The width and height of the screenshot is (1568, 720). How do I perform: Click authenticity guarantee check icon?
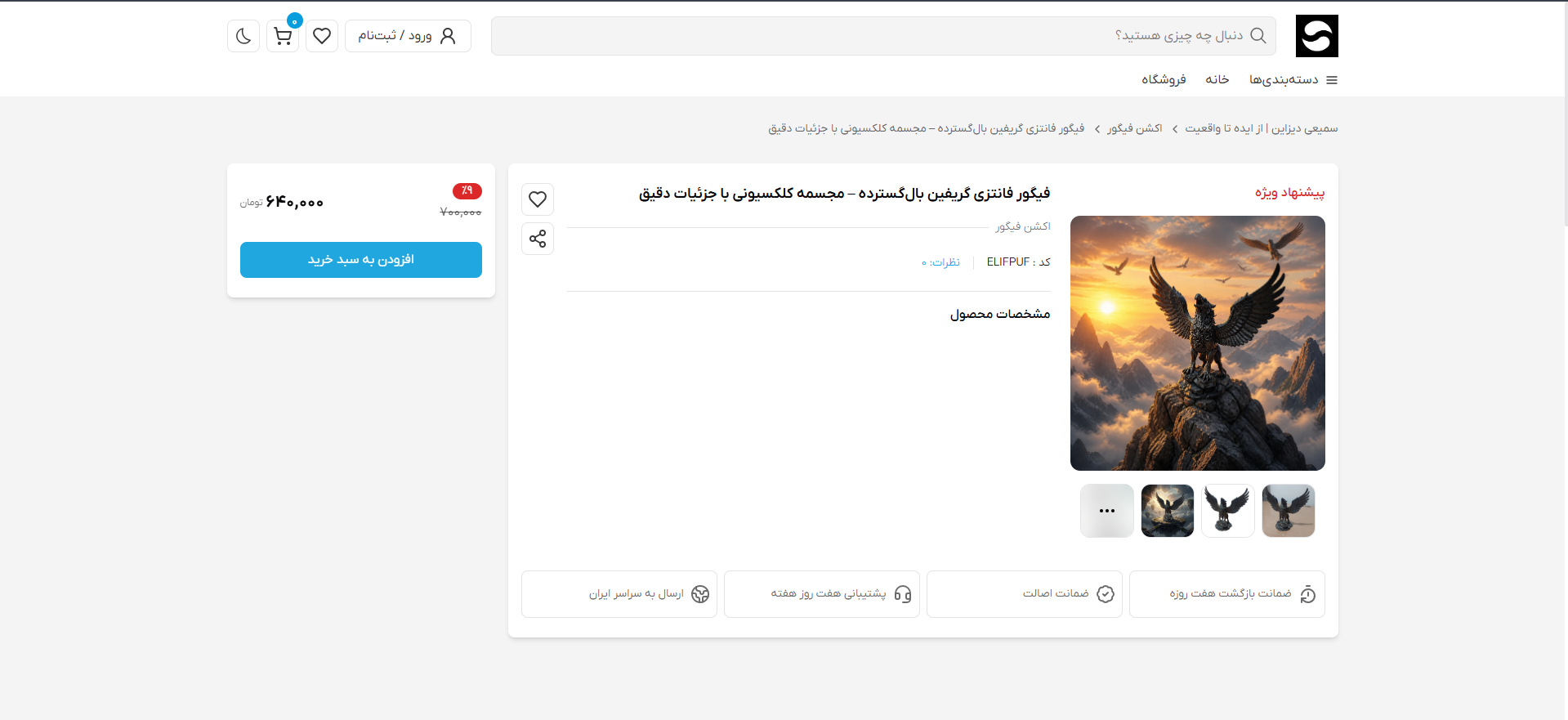(1106, 594)
